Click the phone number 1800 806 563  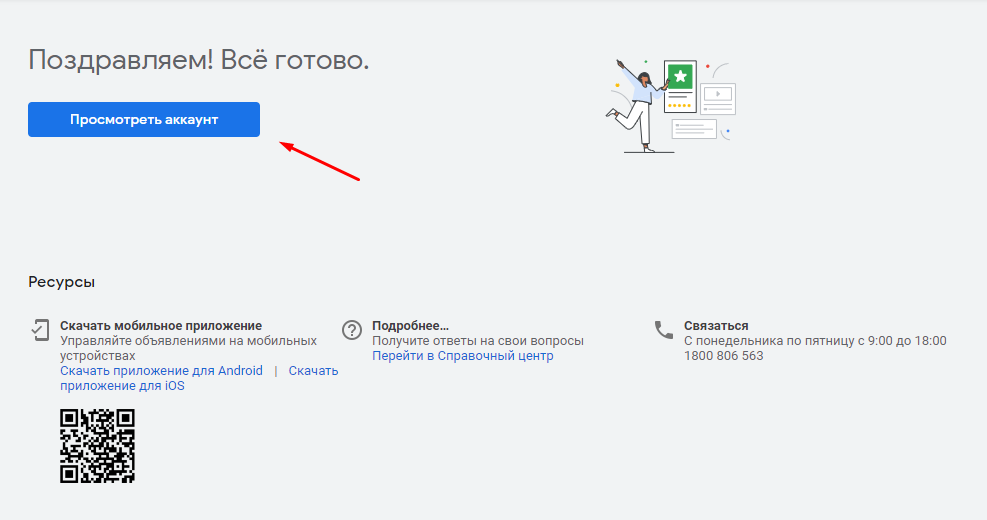[x=723, y=356]
